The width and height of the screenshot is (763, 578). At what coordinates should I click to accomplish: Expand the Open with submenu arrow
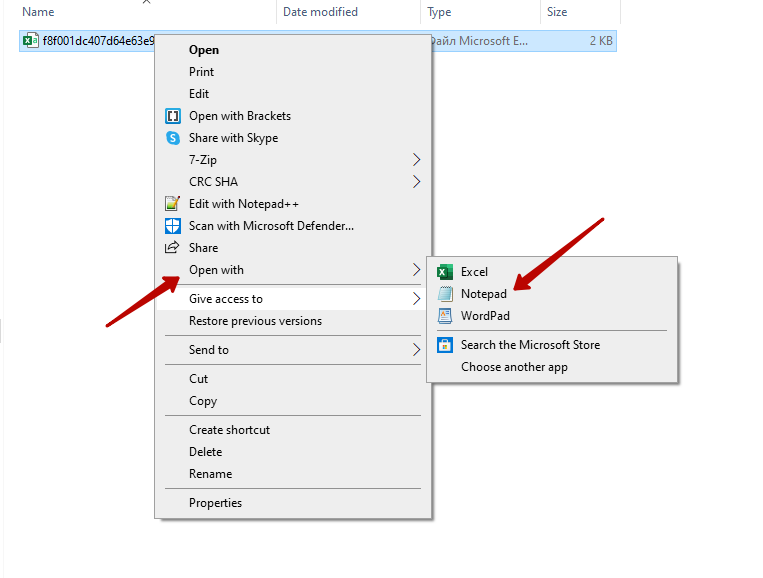point(416,270)
